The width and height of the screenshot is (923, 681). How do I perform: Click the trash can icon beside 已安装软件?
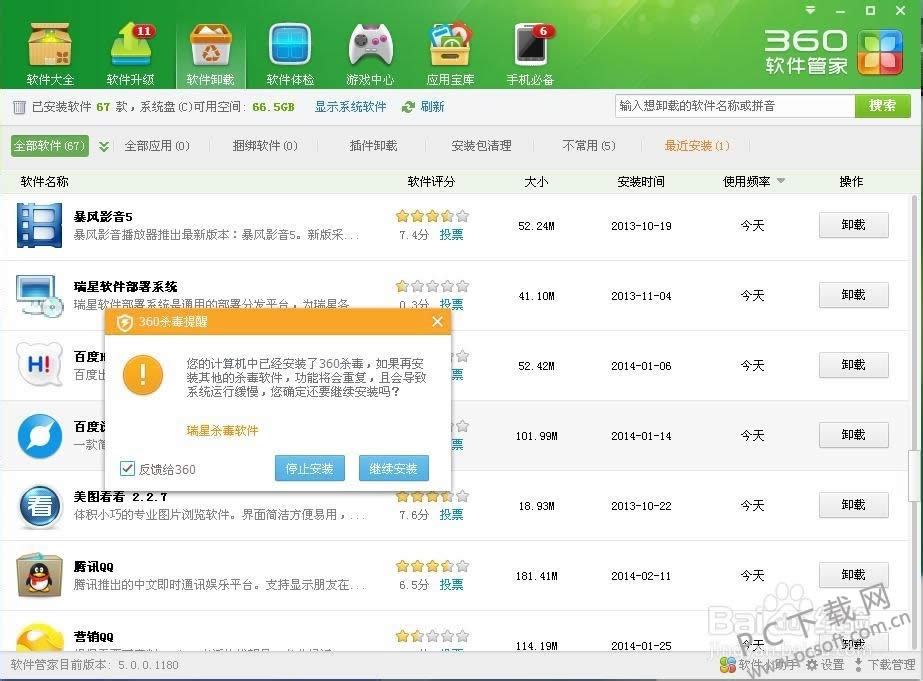pyautogui.click(x=19, y=107)
